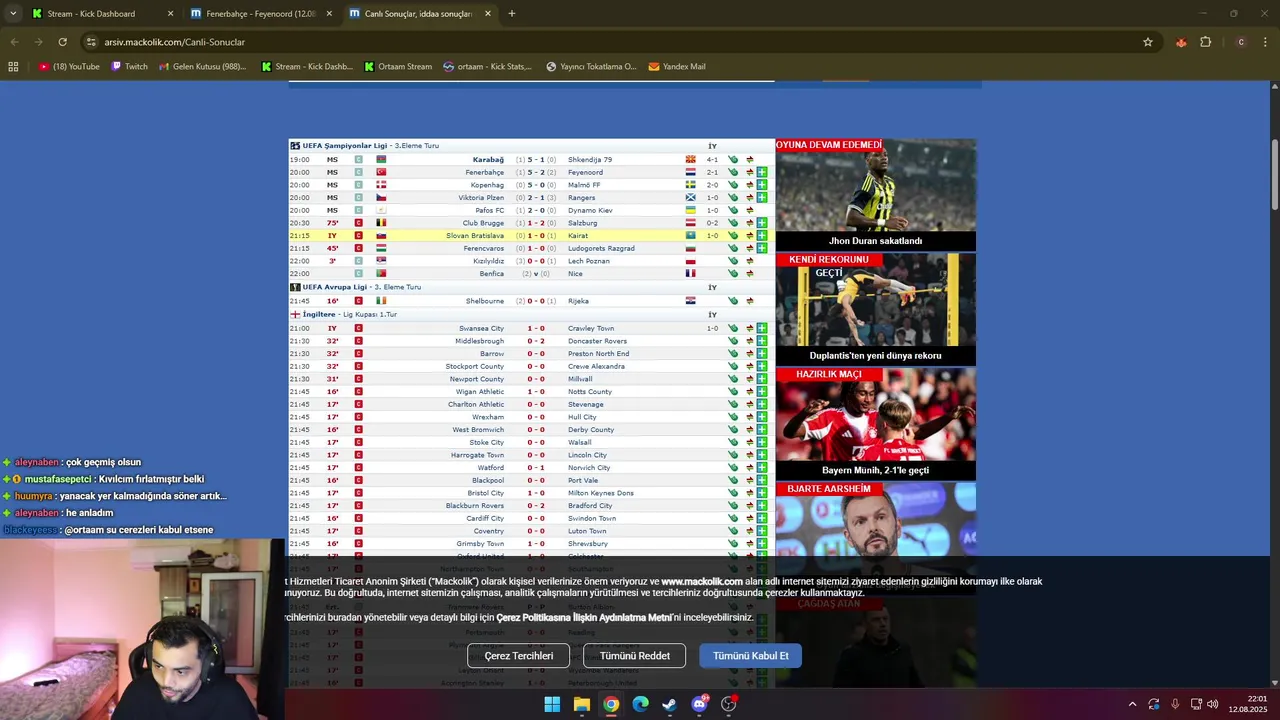Click the green icon in Karabağ row

click(733, 160)
